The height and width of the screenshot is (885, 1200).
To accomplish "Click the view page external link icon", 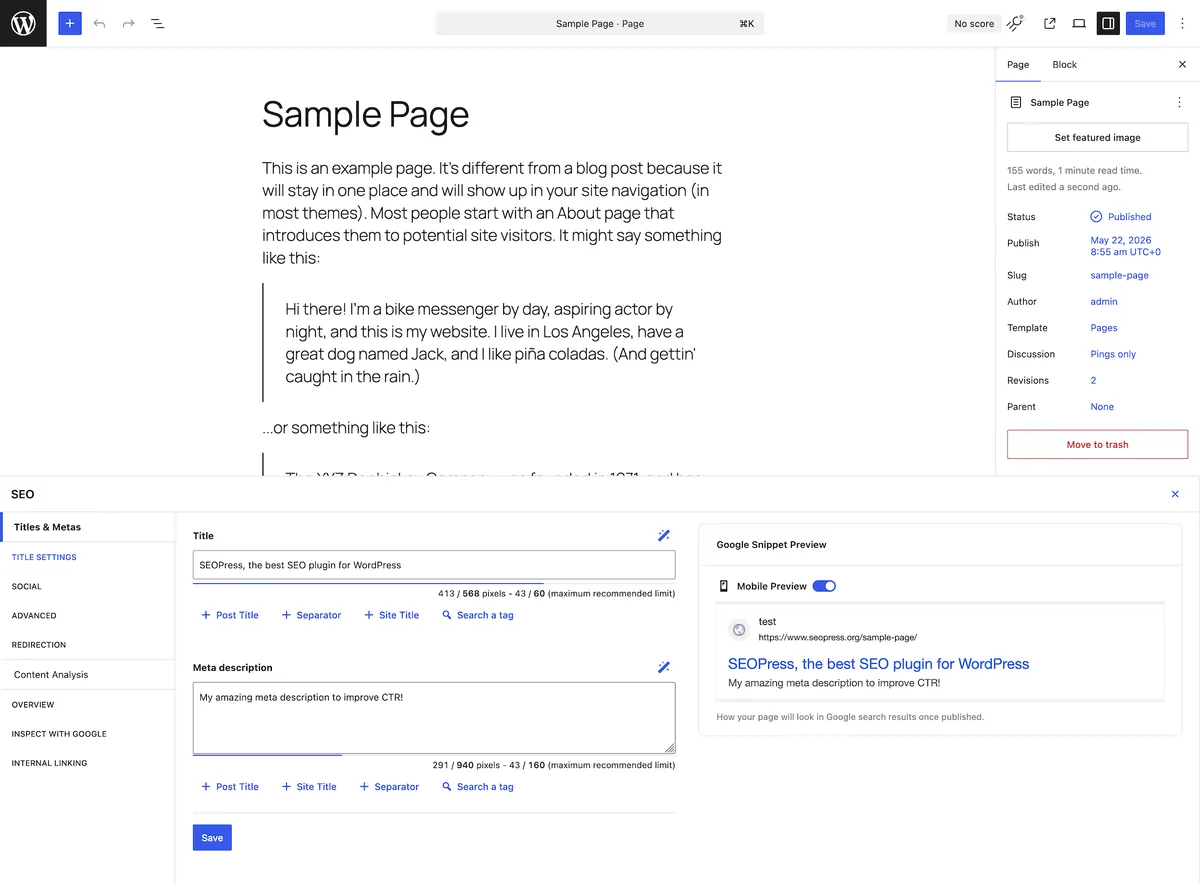I will click(x=1050, y=23).
